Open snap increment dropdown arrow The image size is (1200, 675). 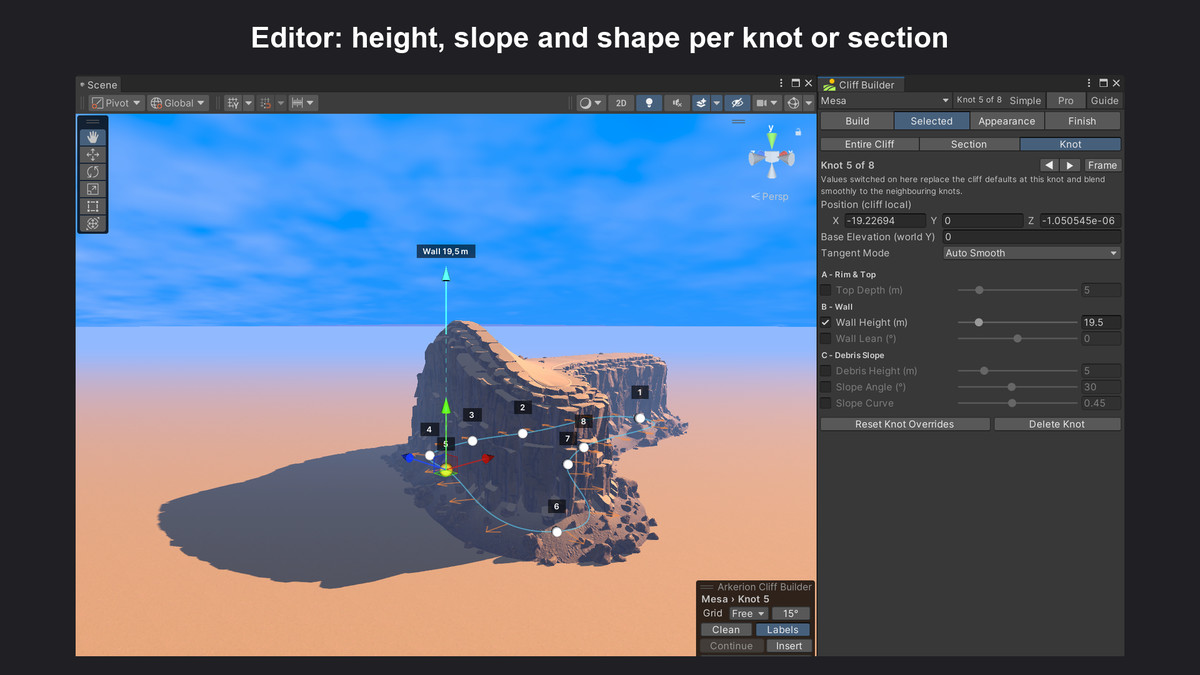click(x=311, y=103)
